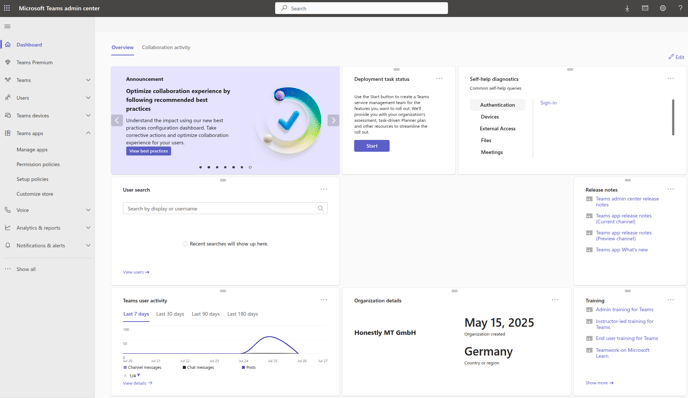Click Show all in sidebar
The width and height of the screenshot is (688, 398).
tap(26, 269)
